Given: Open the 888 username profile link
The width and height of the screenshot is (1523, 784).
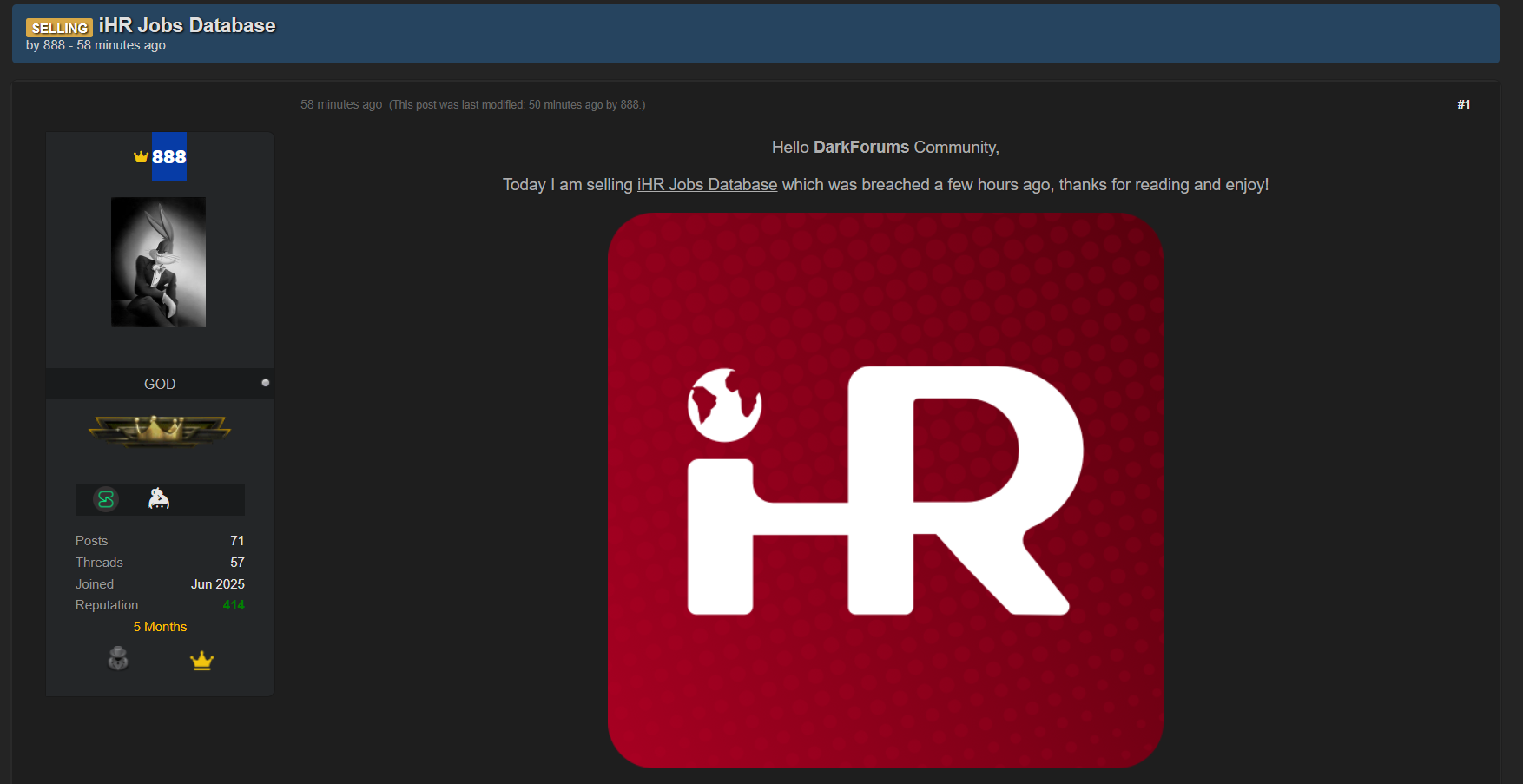Looking at the screenshot, I should pyautogui.click(x=169, y=157).
